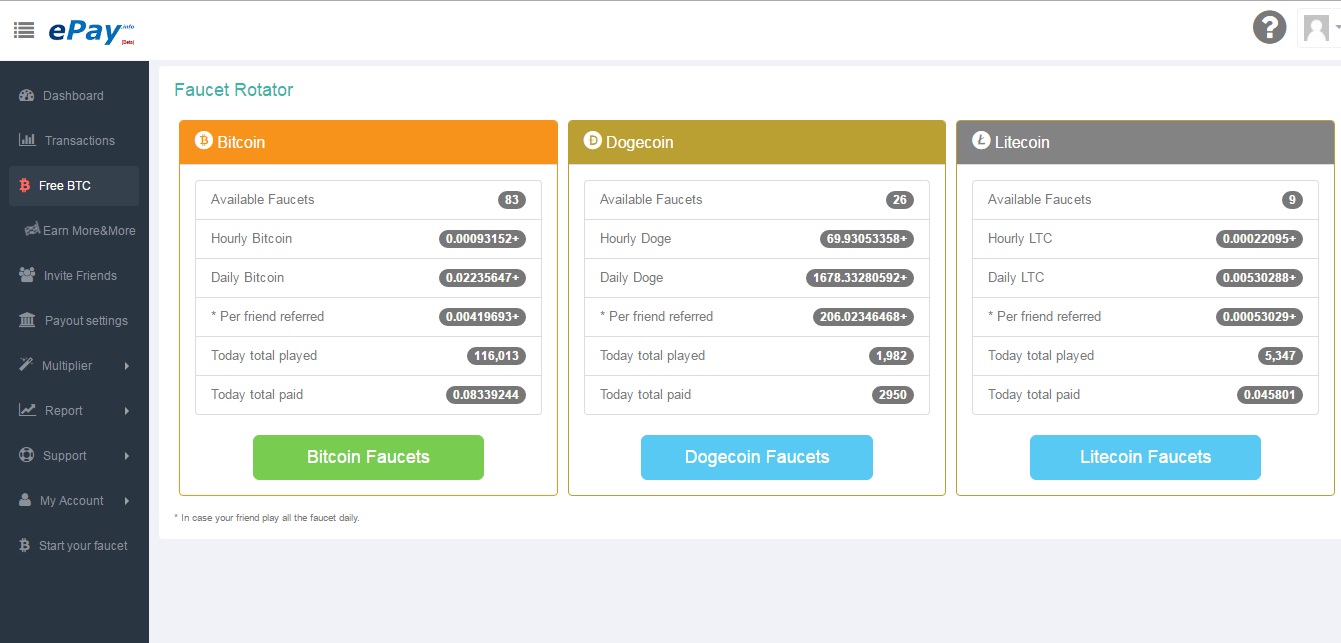Click Hourly LTC value 0.00022095+
The image size is (1341, 643).
pos(1259,239)
